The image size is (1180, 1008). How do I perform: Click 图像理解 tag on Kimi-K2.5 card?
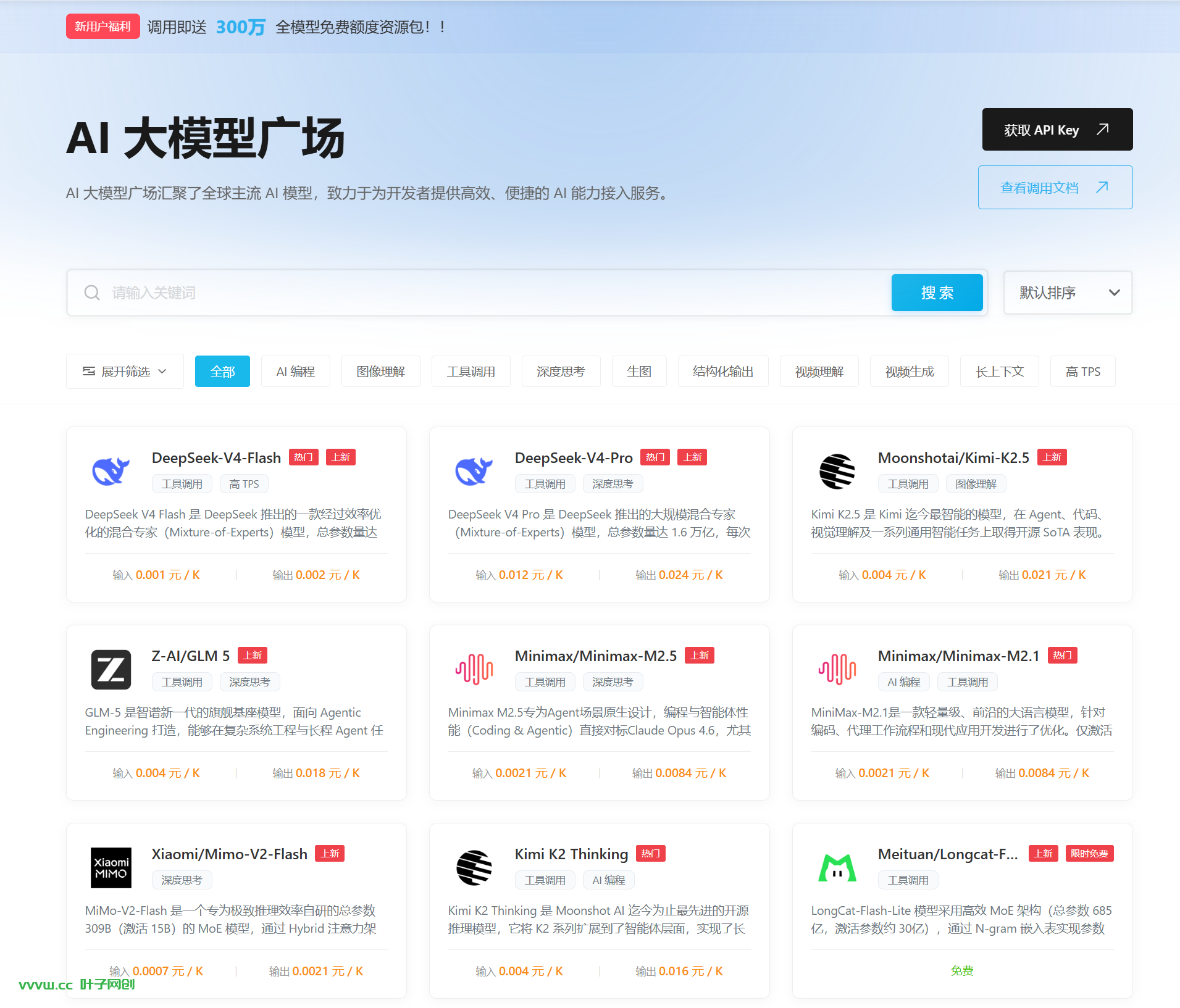click(976, 484)
